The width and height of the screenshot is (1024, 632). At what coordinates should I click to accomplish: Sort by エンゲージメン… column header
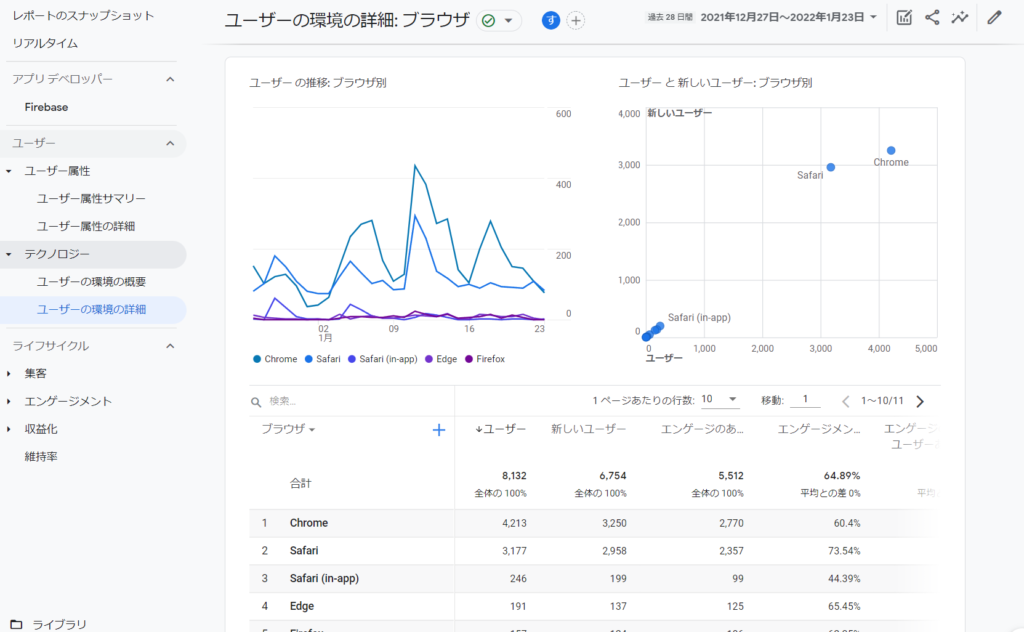pyautogui.click(x=819, y=429)
